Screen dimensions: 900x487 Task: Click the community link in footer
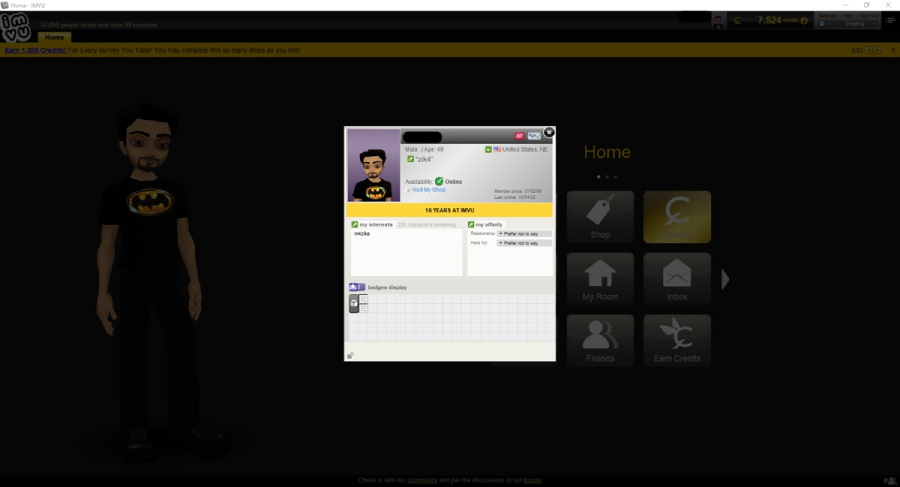422,480
